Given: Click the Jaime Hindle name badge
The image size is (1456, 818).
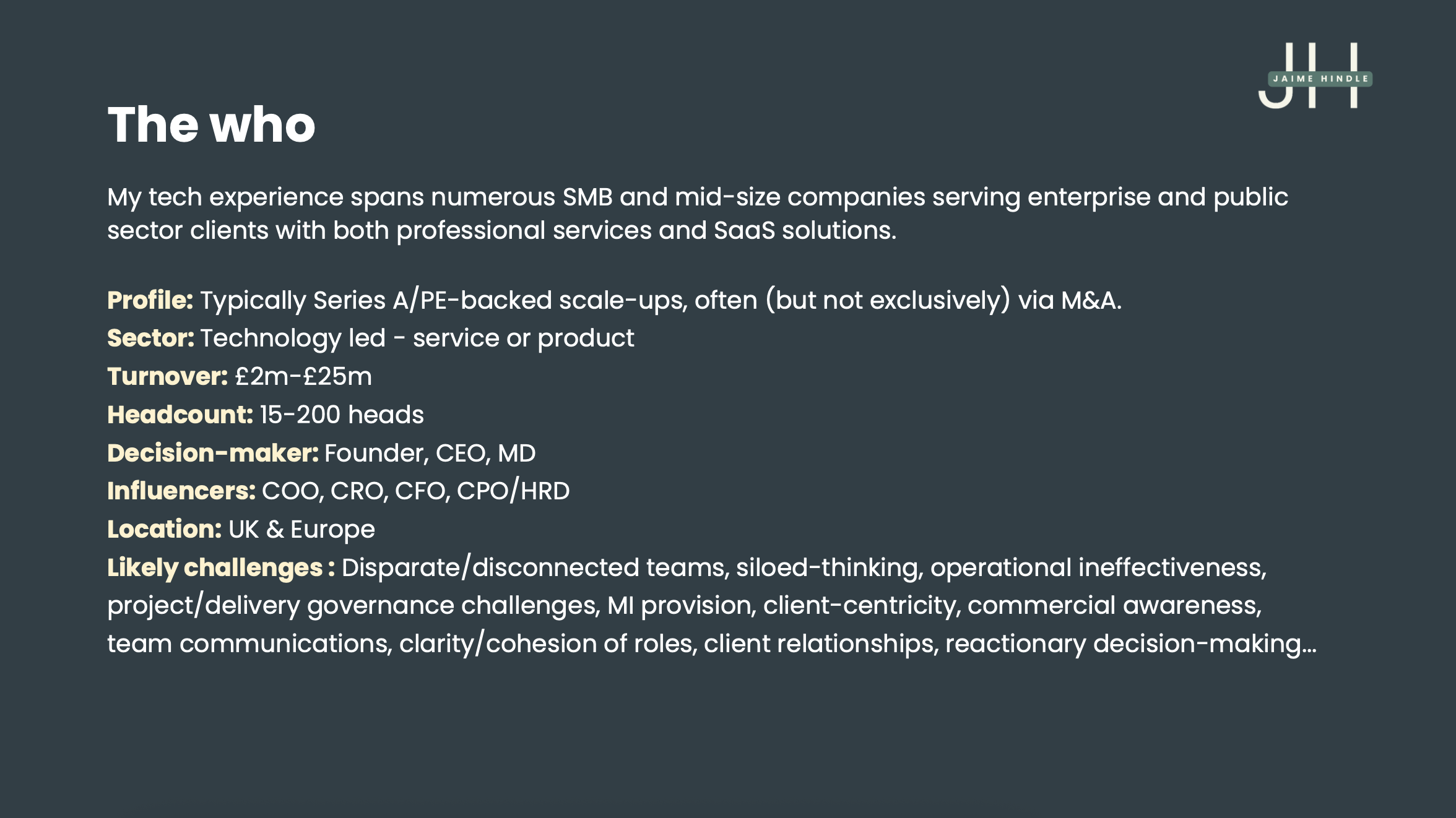Looking at the screenshot, I should (1320, 79).
